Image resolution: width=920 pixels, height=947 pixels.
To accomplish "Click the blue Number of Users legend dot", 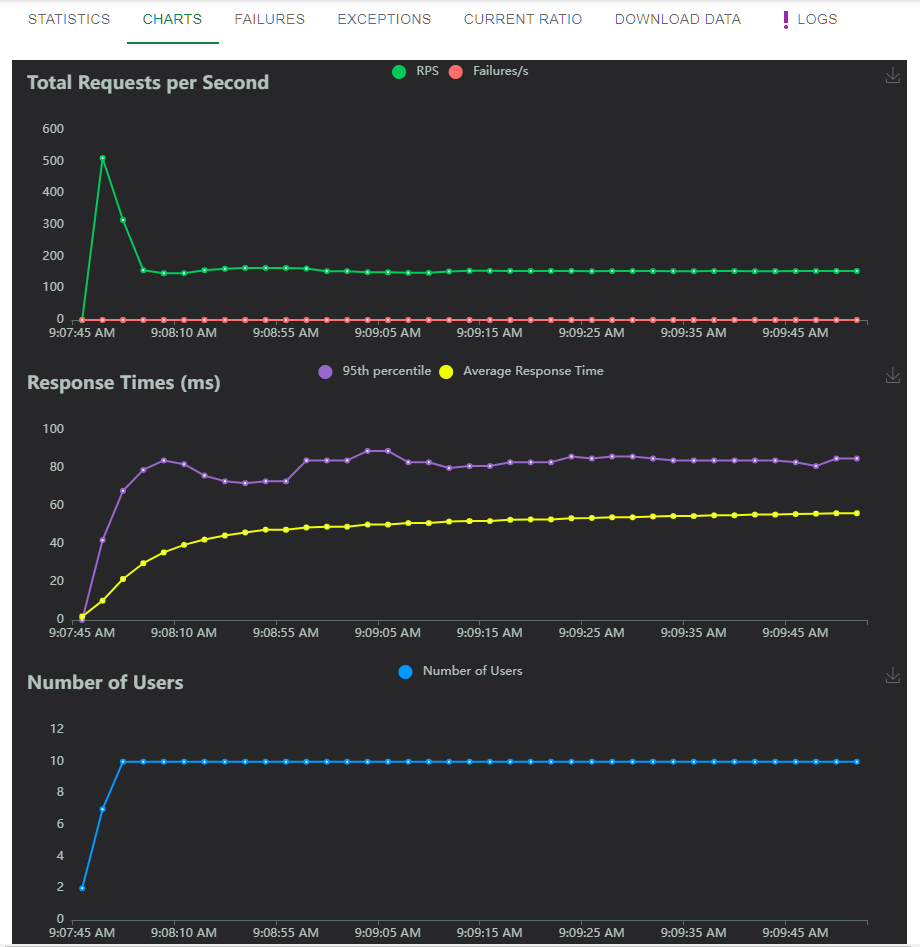I will click(x=405, y=671).
